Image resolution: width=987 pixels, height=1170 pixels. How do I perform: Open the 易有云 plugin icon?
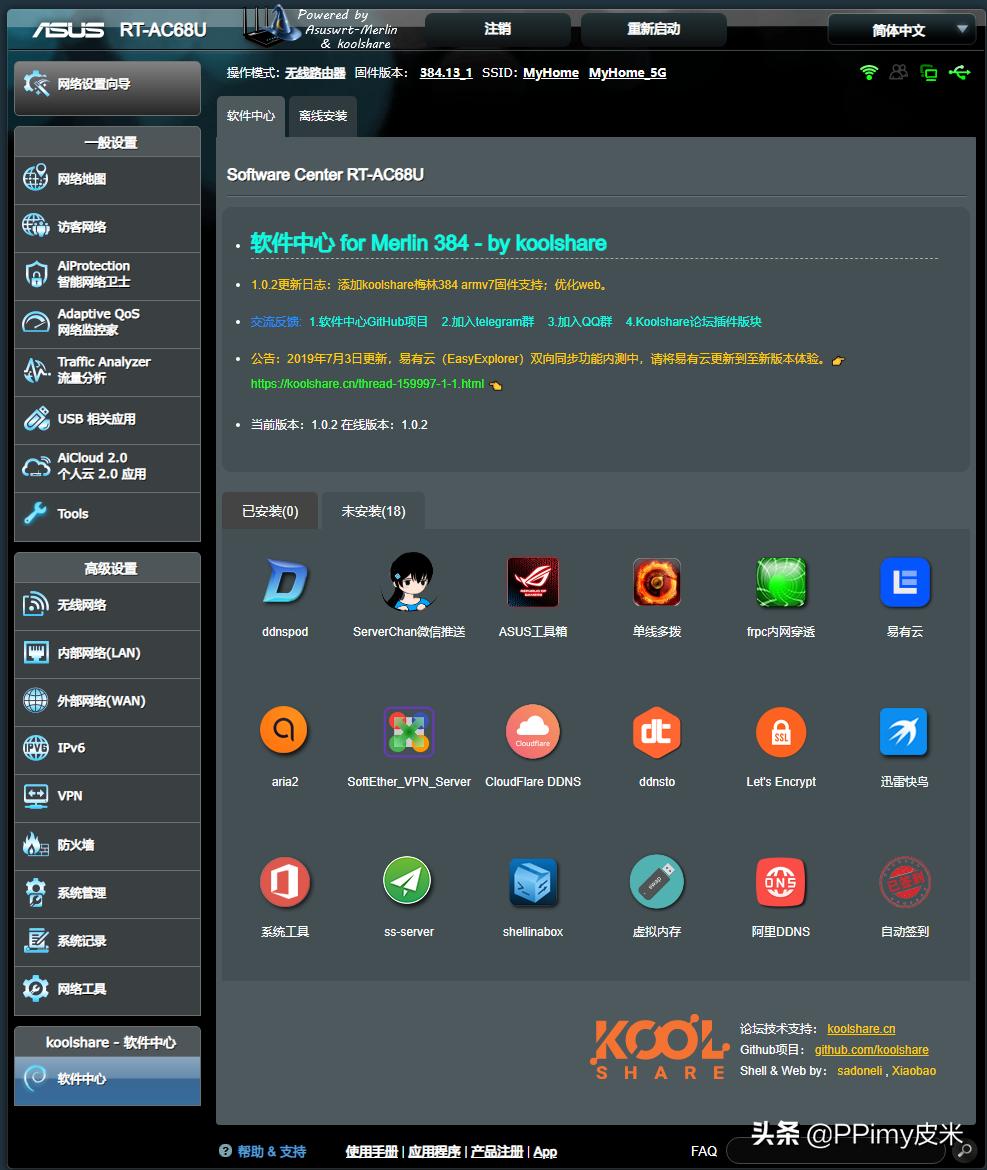tap(904, 583)
